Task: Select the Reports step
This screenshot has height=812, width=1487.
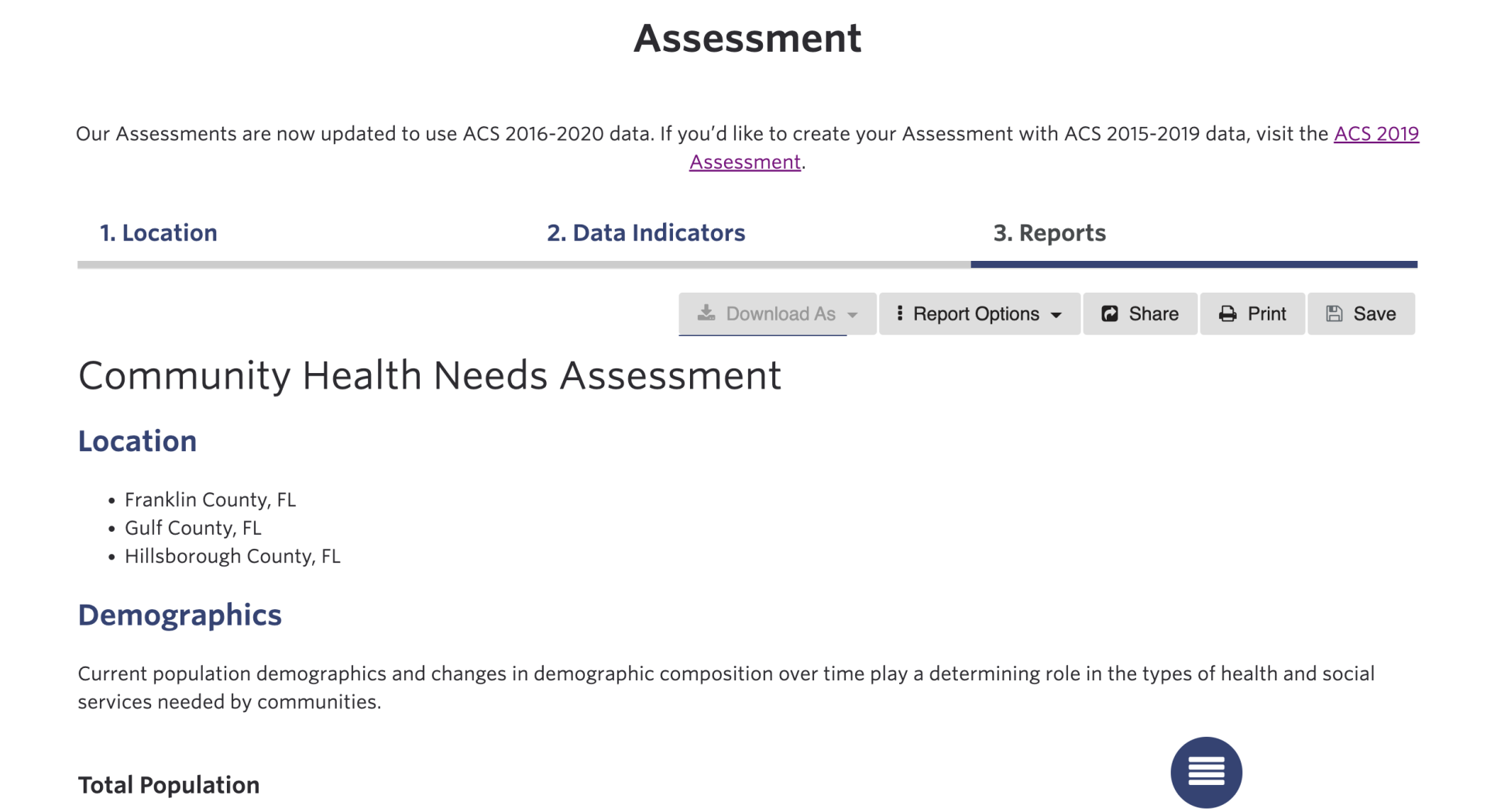Action: point(1049,232)
